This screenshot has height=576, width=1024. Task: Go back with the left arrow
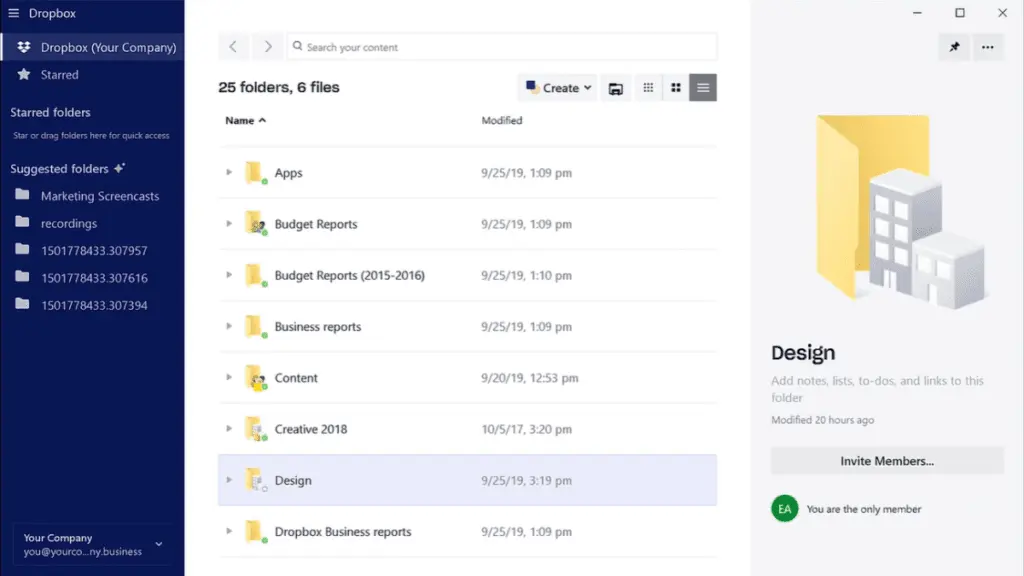(233, 47)
